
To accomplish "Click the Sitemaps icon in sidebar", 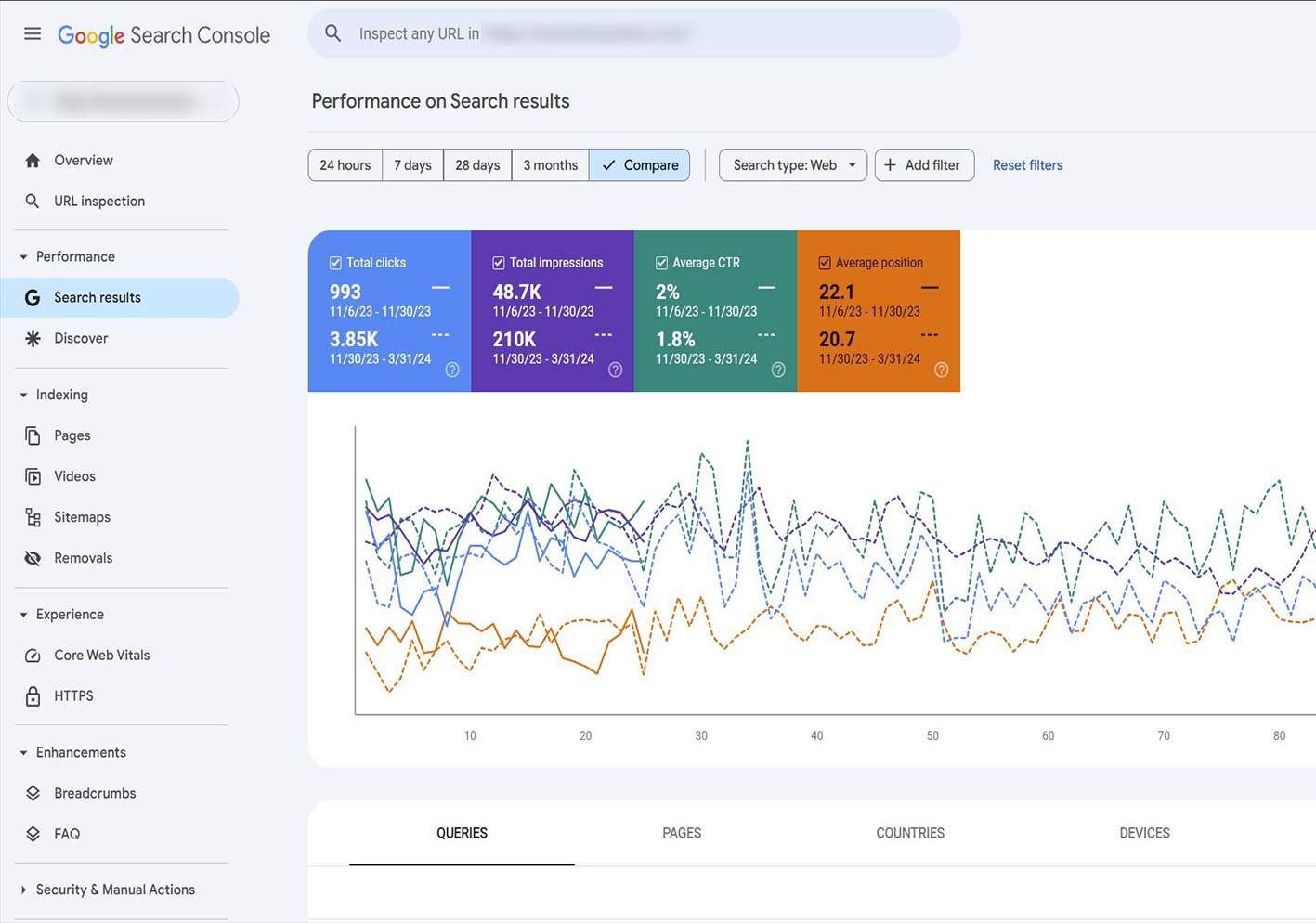I will (x=33, y=517).
